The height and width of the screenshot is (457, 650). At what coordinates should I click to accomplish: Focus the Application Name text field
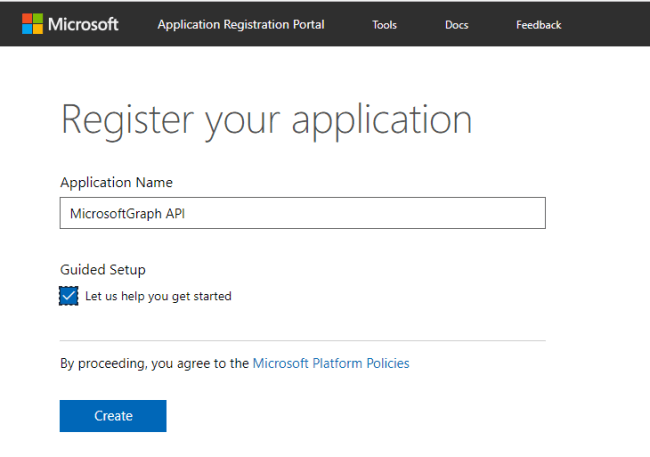pyautogui.click(x=303, y=213)
